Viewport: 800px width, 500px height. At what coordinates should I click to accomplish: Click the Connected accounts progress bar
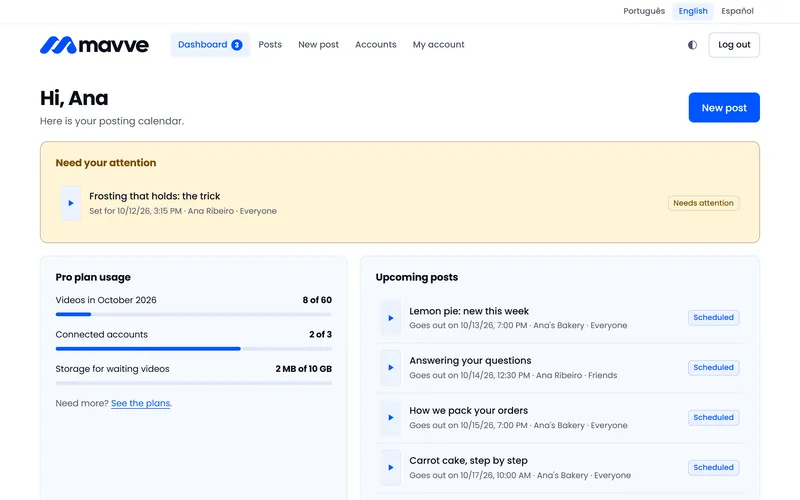pyautogui.click(x=193, y=348)
